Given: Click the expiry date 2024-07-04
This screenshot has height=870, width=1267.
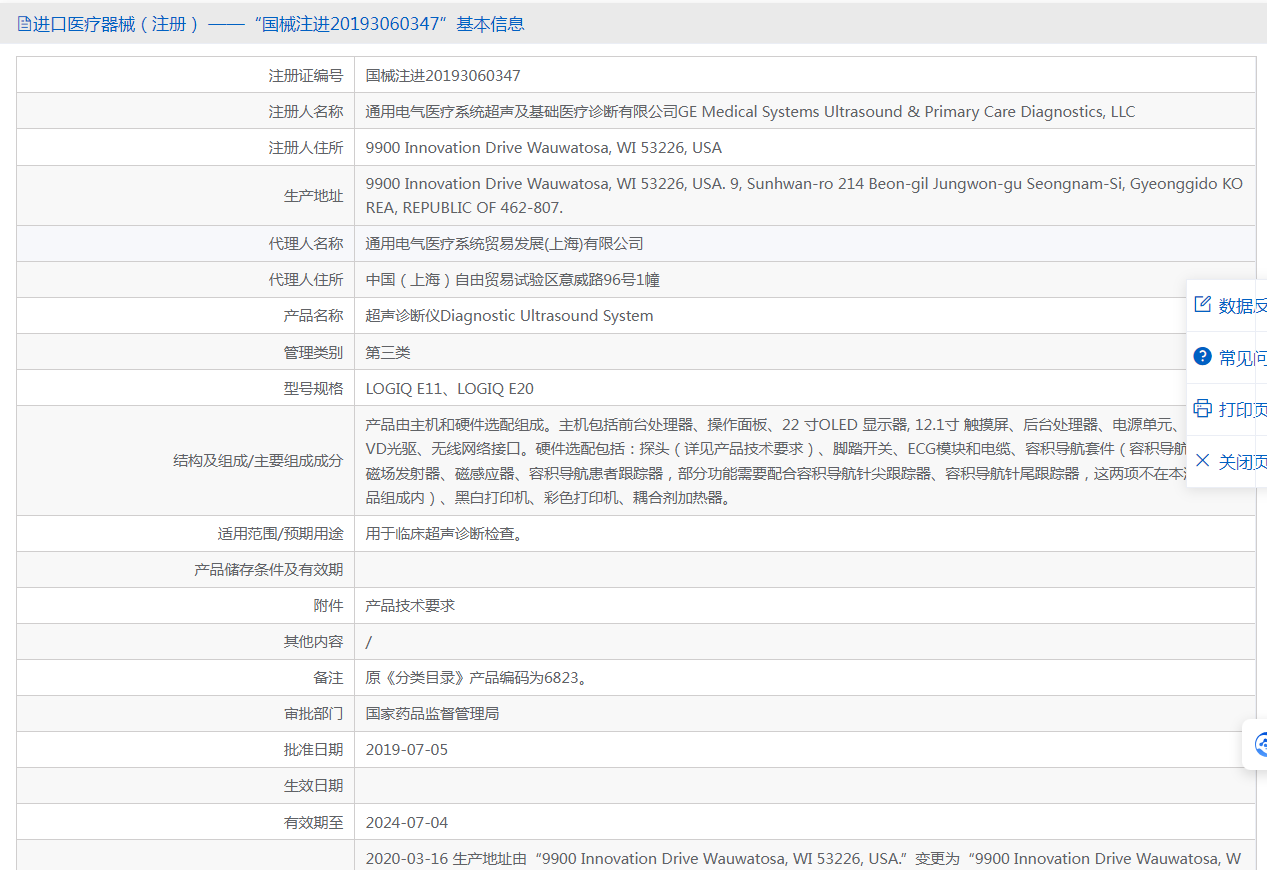Looking at the screenshot, I should point(407,823).
